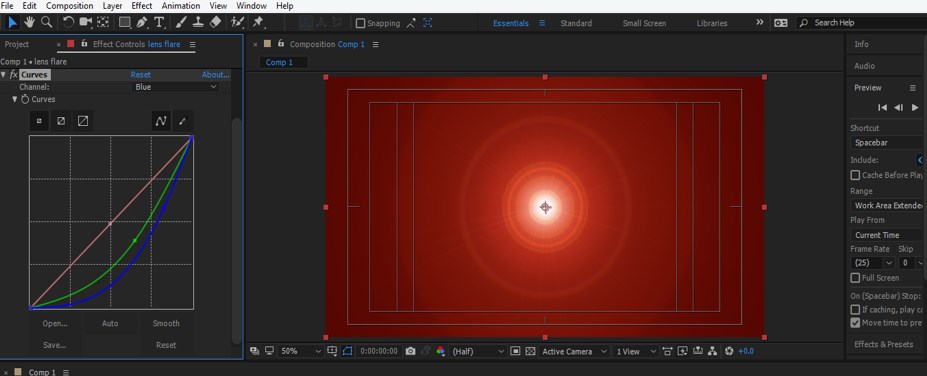The image size is (927, 376).
Task: Select the Selection arrow tool
Action: coord(12,22)
